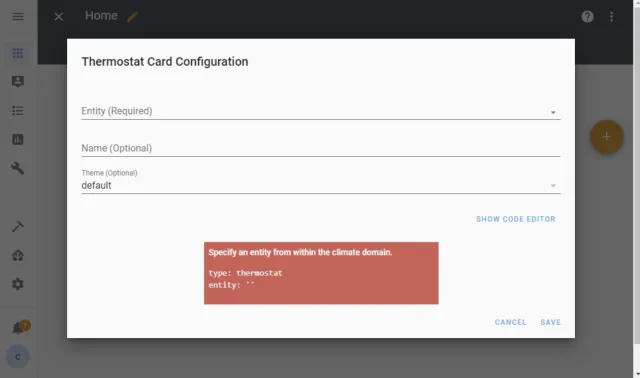Click SHOW CODE EDITOR
640x378 pixels.
pyautogui.click(x=516, y=219)
